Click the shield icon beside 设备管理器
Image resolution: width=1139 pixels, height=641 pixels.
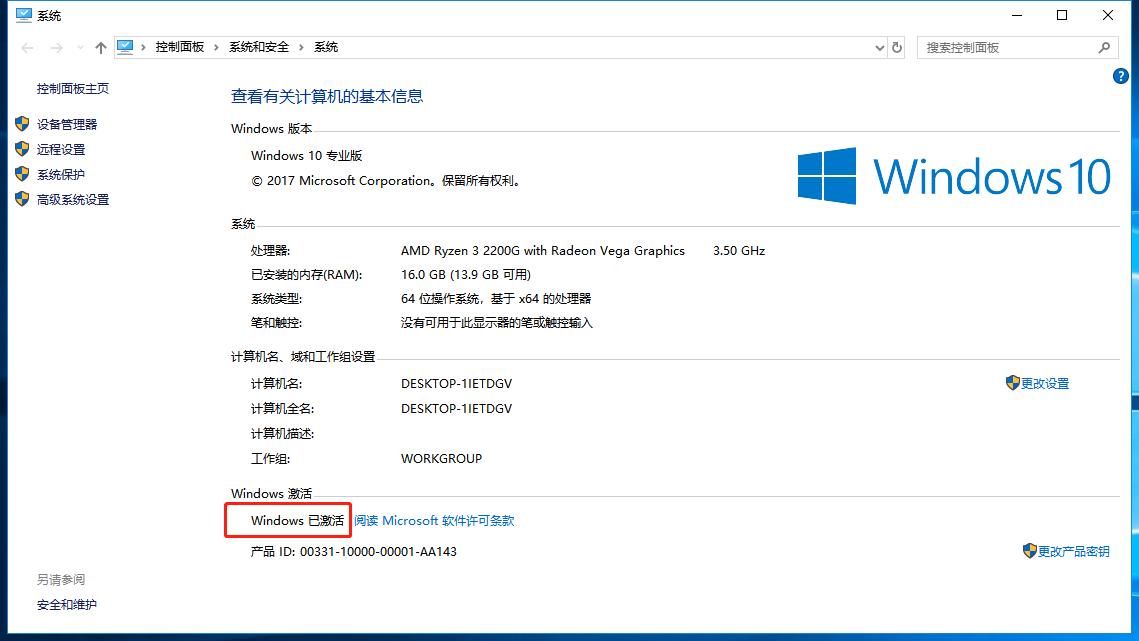pos(22,124)
